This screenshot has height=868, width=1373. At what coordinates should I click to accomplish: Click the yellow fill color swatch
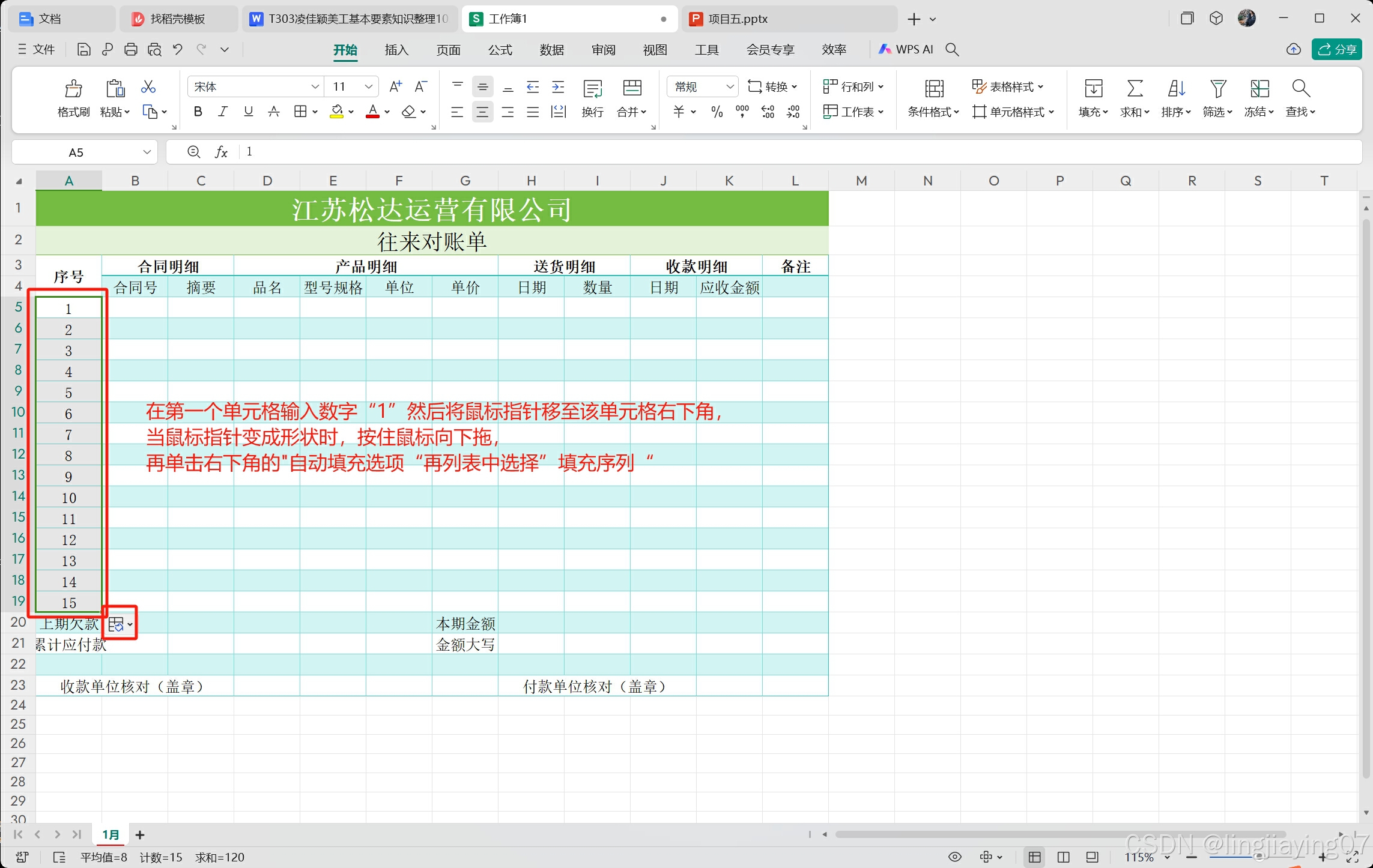(337, 112)
